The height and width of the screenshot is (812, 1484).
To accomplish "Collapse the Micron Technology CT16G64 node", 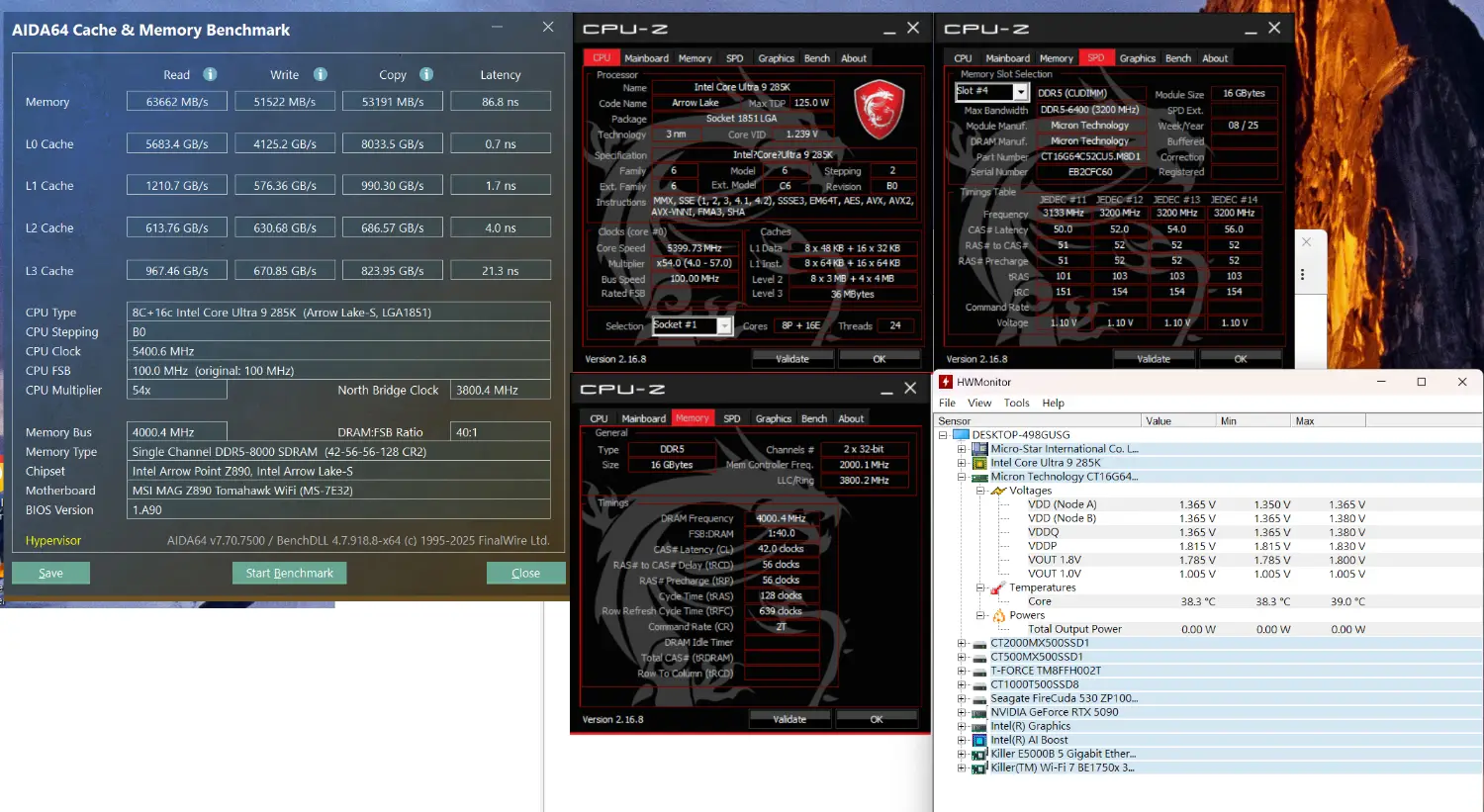I will point(962,477).
